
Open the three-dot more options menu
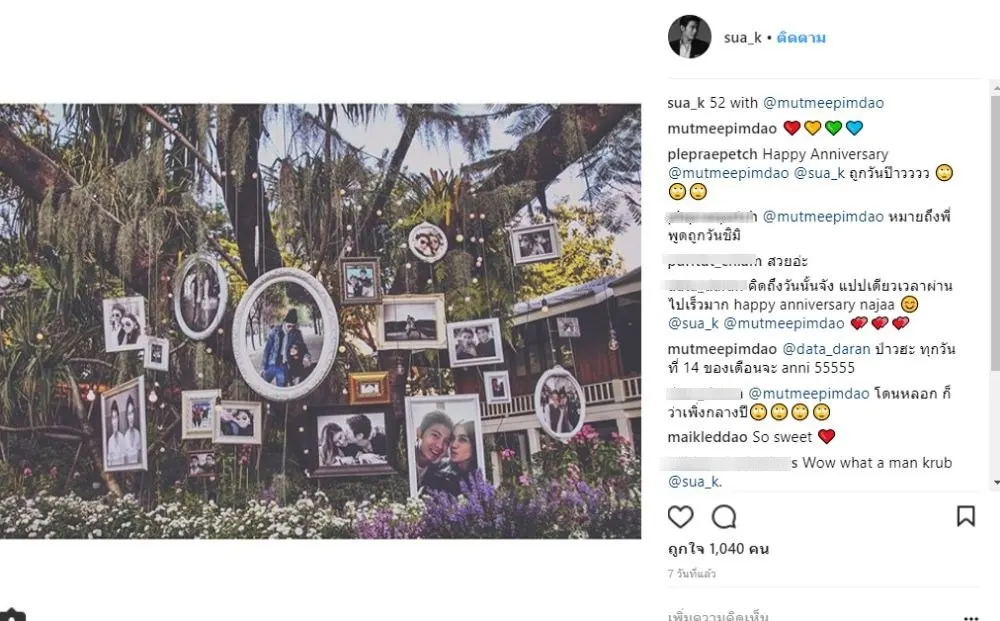970,616
